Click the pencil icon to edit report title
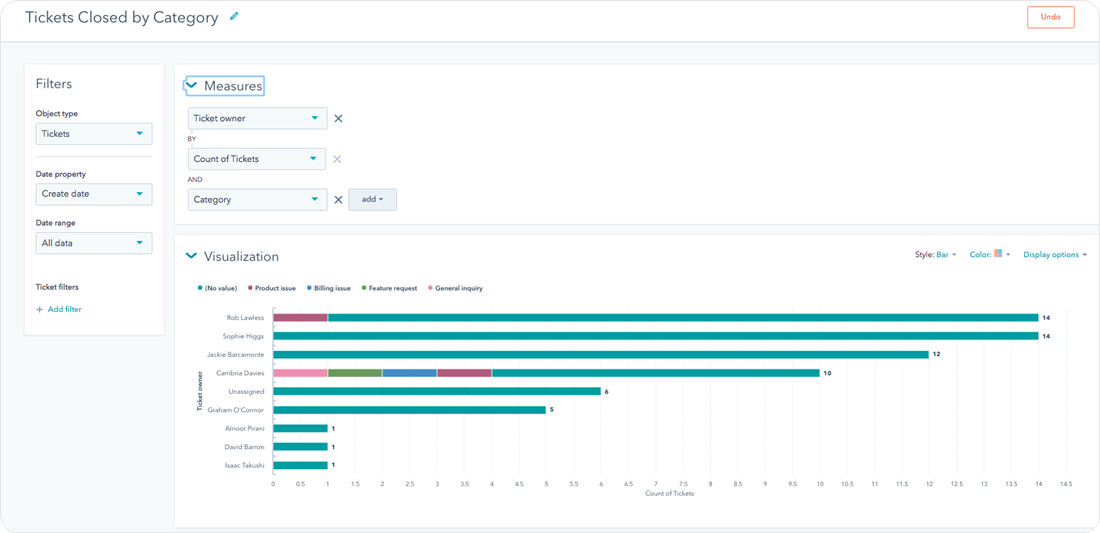This screenshot has height=533, width=1100. [x=235, y=17]
